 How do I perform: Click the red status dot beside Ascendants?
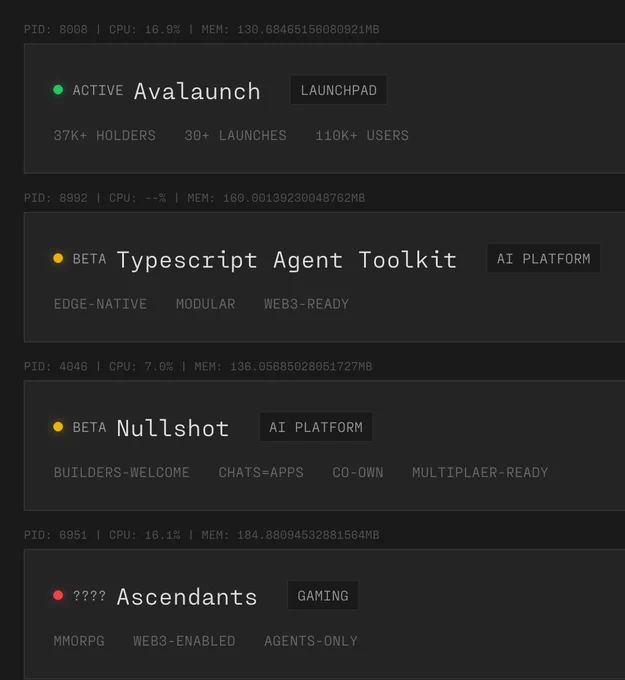pyautogui.click(x=58, y=595)
